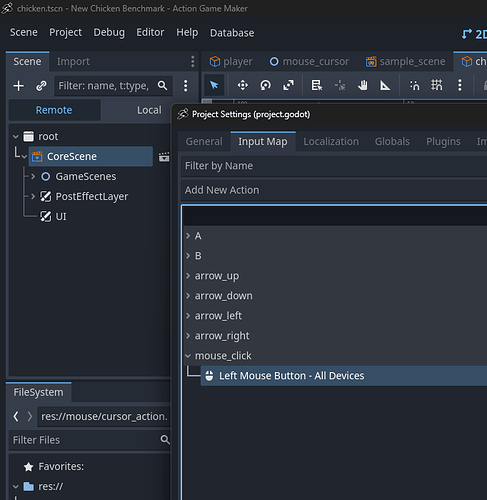This screenshot has width=487, height=500.
Task: Show the Remote scene tree
Action: 54,110
